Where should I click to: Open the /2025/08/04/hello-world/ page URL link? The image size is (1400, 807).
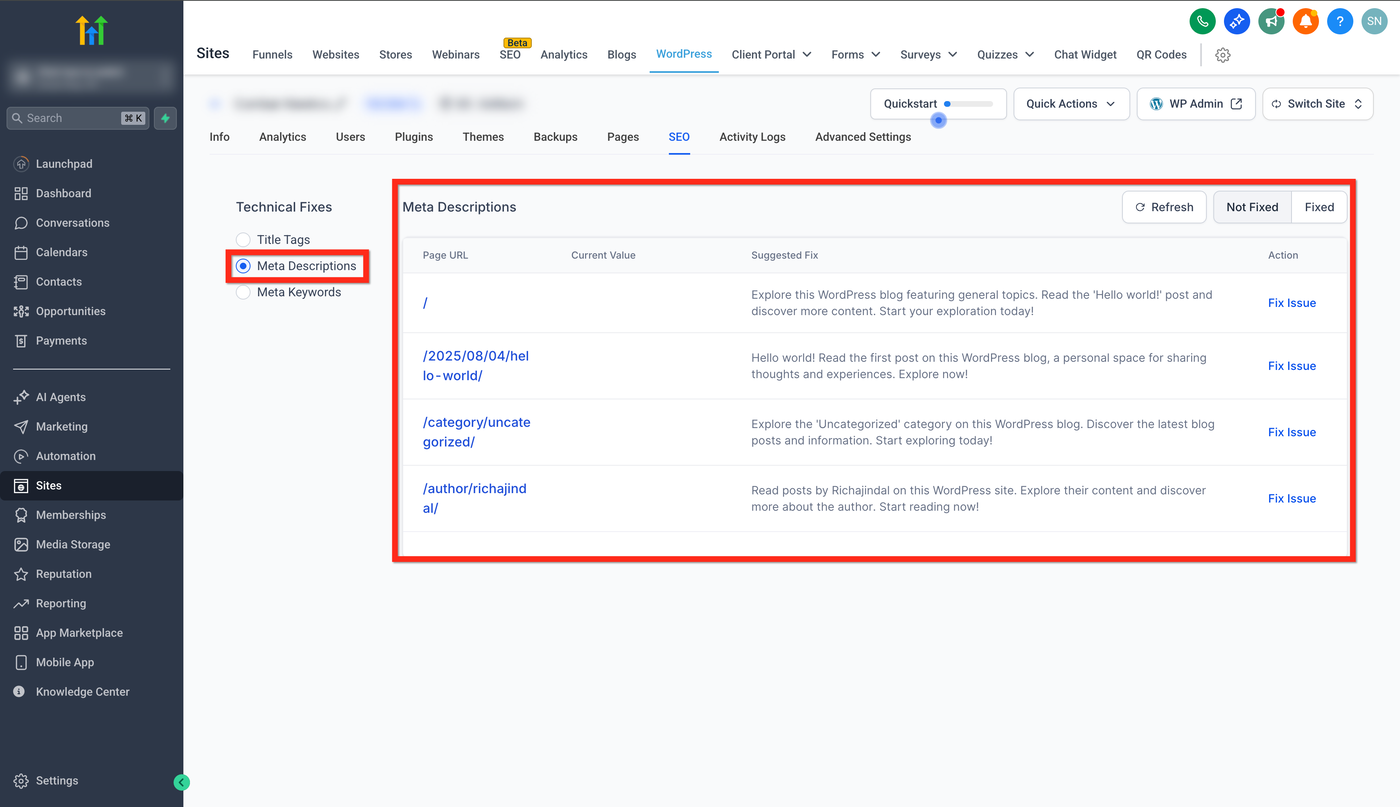click(x=476, y=366)
